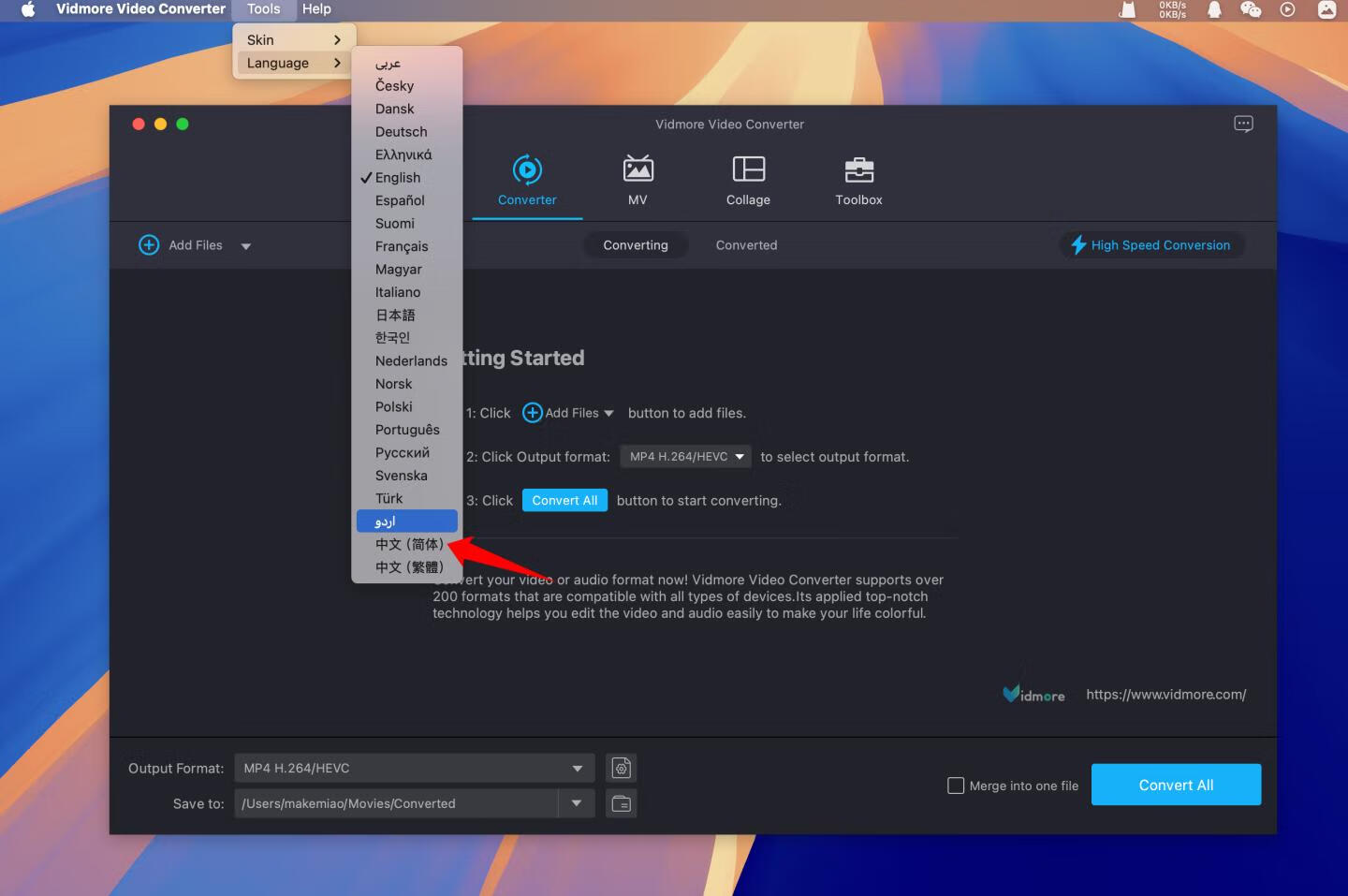Image resolution: width=1348 pixels, height=896 pixels.
Task: Select Polski language
Action: click(x=407, y=406)
